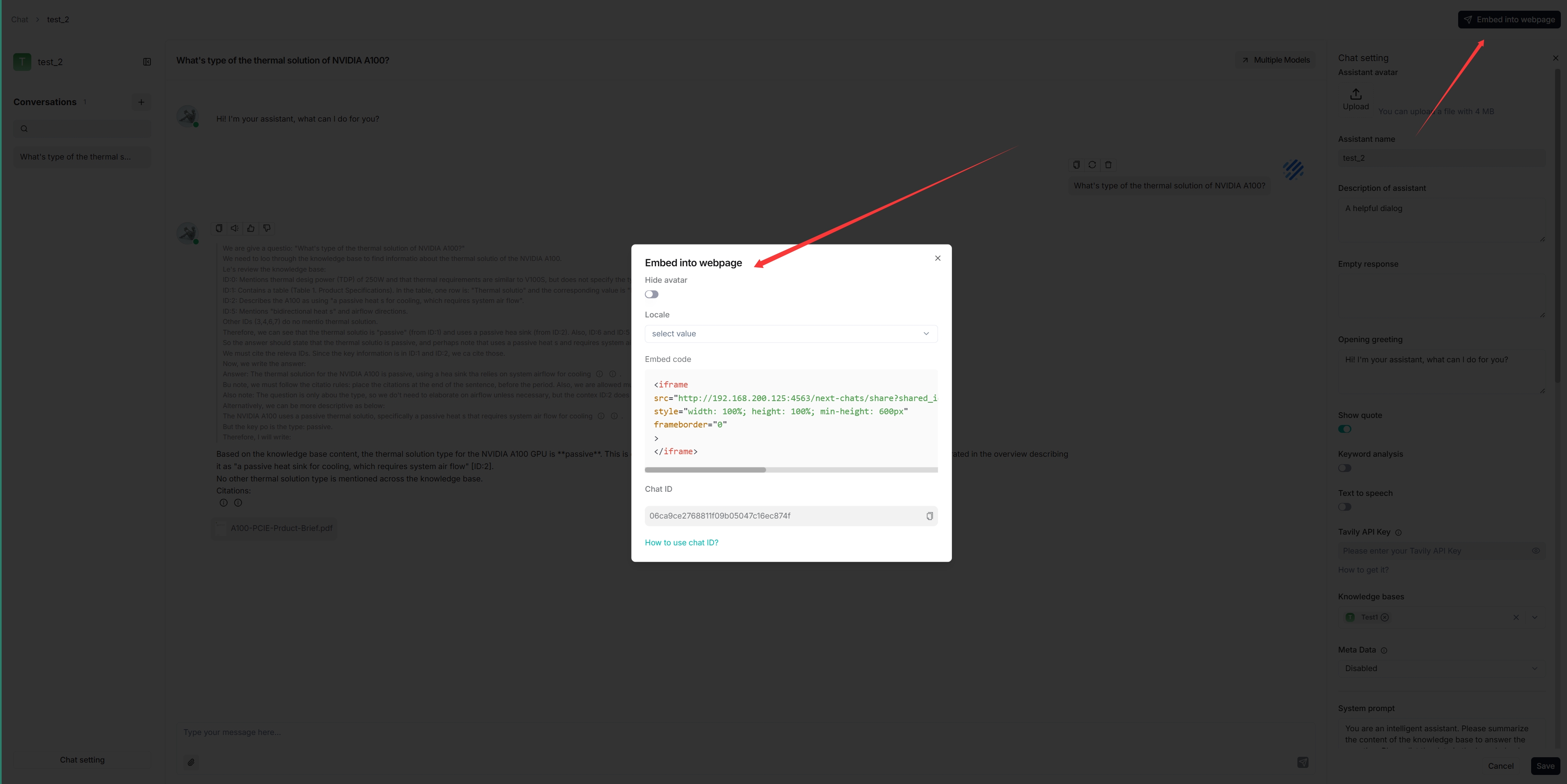Enable the Text to speech switch

coord(1344,507)
